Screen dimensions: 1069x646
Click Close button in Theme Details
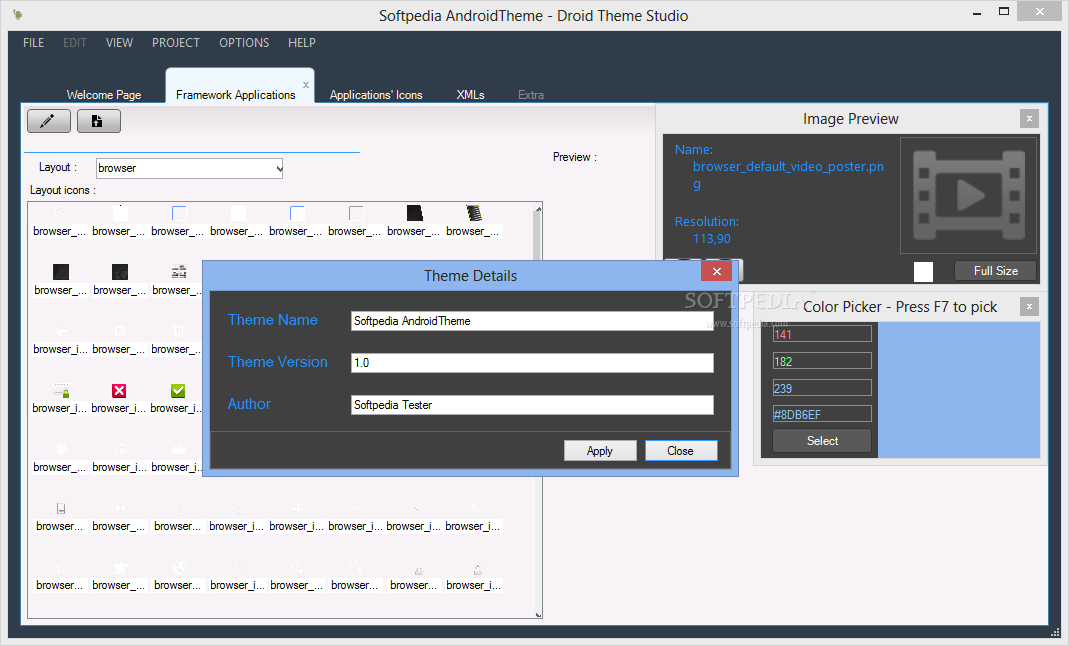(680, 450)
